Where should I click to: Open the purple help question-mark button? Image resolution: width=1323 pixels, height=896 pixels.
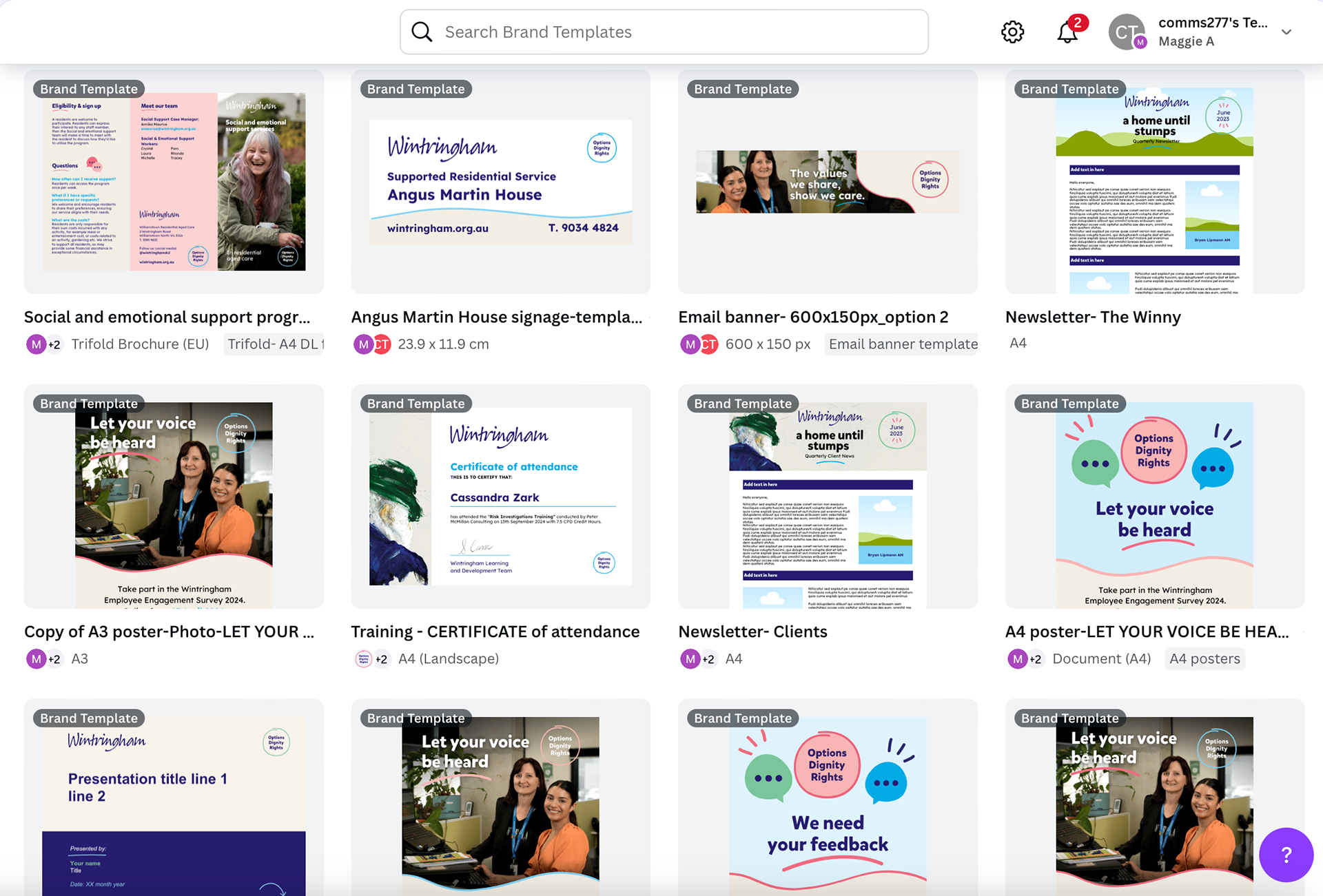pos(1285,855)
